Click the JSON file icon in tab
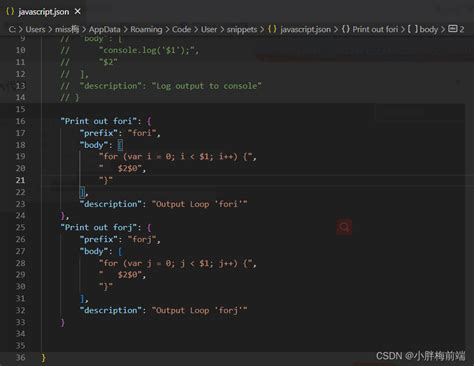This screenshot has width=474, height=366. tap(10, 11)
